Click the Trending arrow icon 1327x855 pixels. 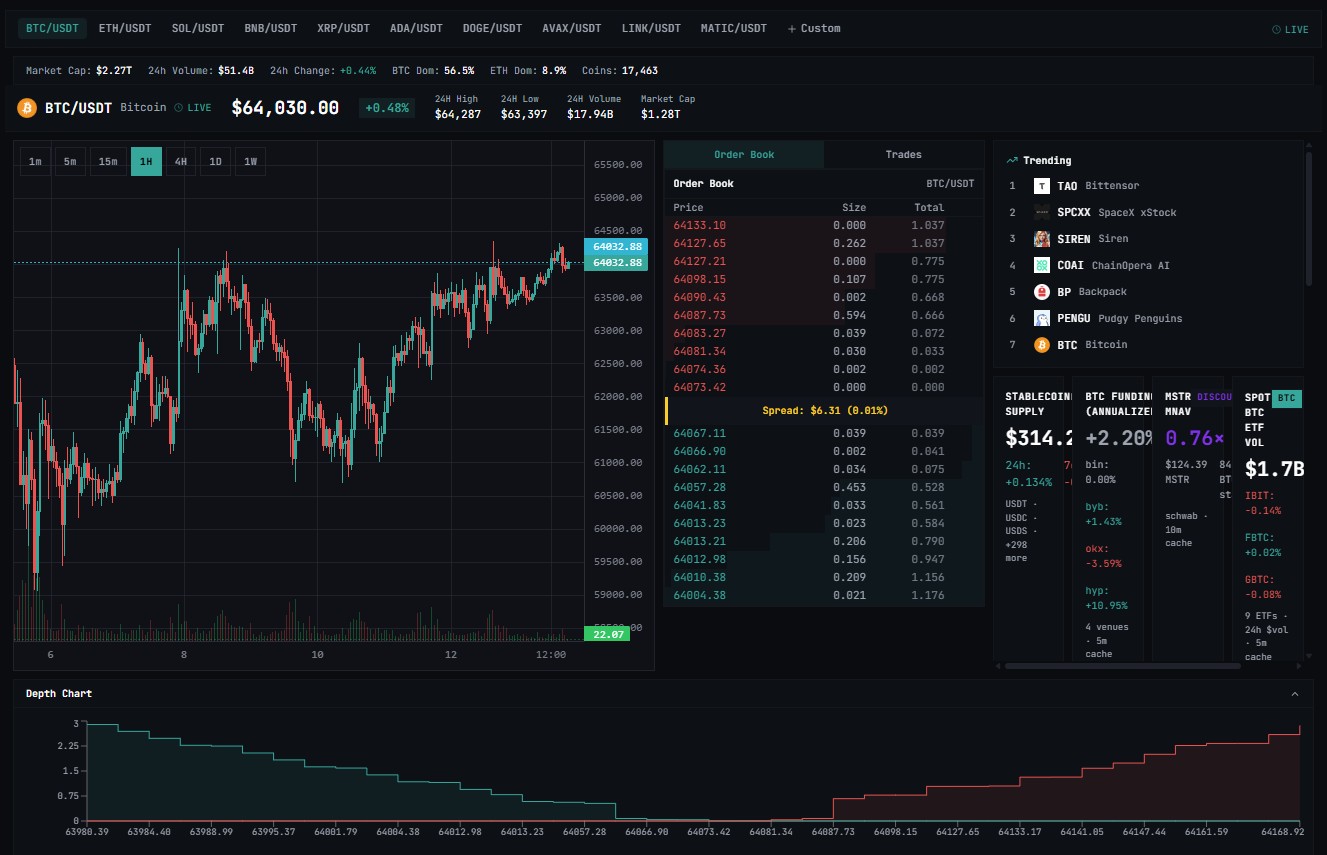1012,160
